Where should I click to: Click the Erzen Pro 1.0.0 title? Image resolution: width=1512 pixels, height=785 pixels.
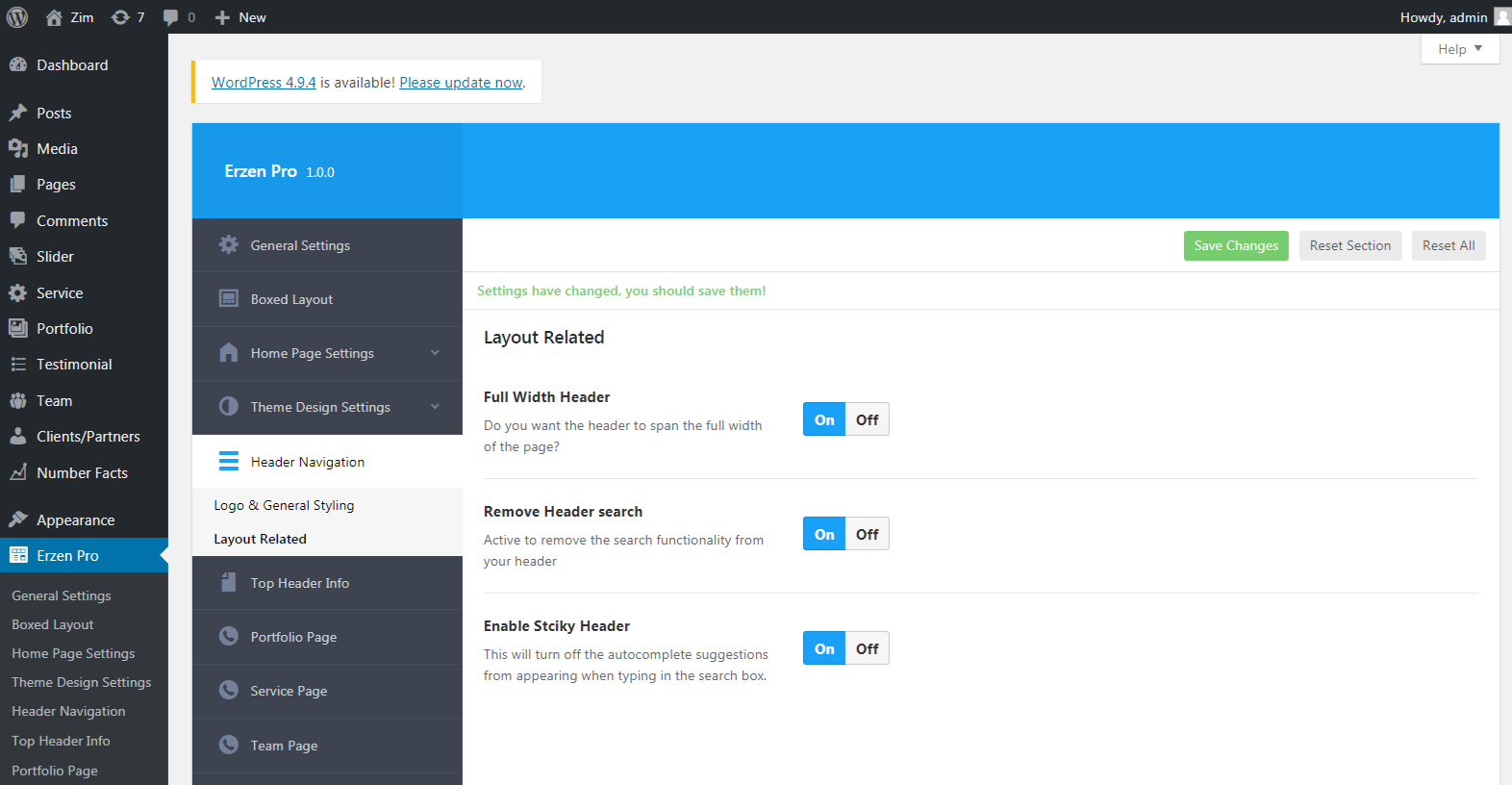(x=279, y=171)
